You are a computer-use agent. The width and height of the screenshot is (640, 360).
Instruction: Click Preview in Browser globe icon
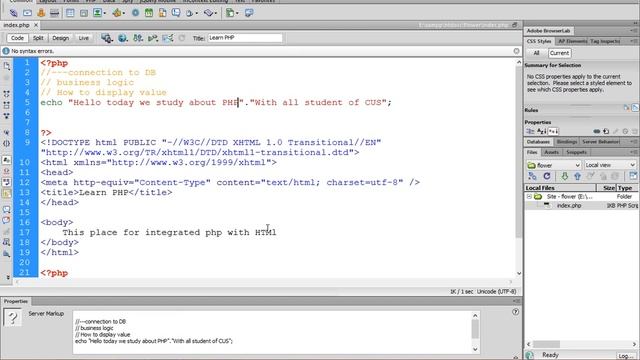pyautogui.click(x=122, y=38)
